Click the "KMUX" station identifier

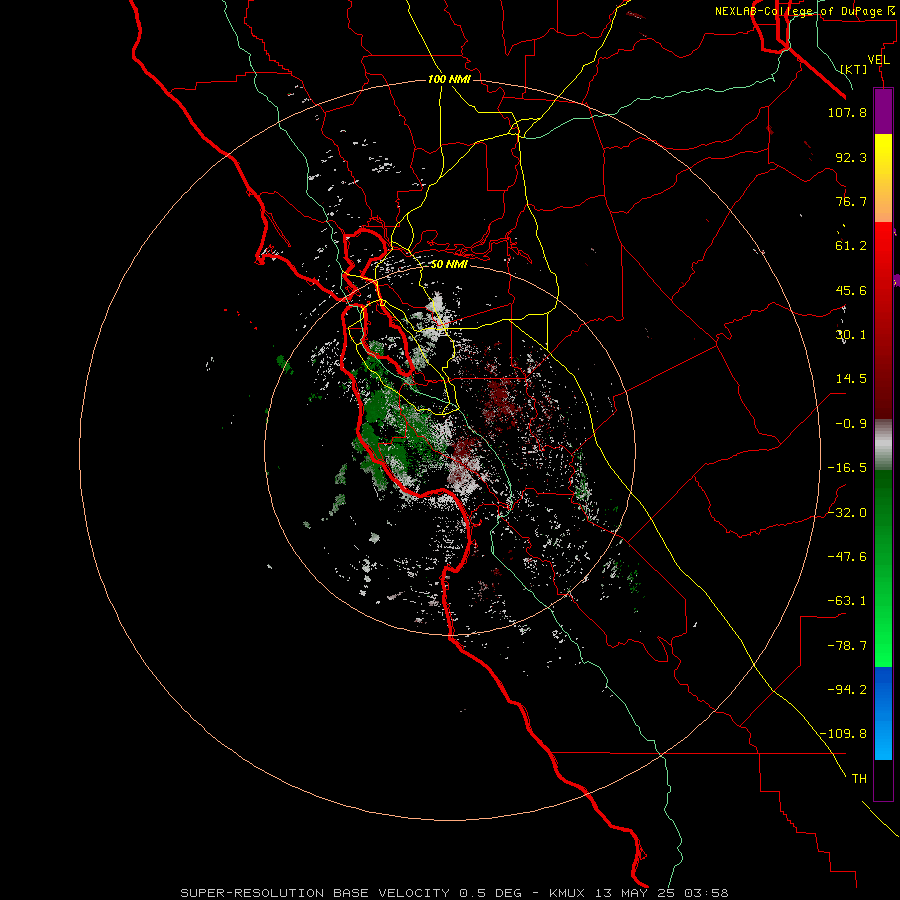point(567,893)
